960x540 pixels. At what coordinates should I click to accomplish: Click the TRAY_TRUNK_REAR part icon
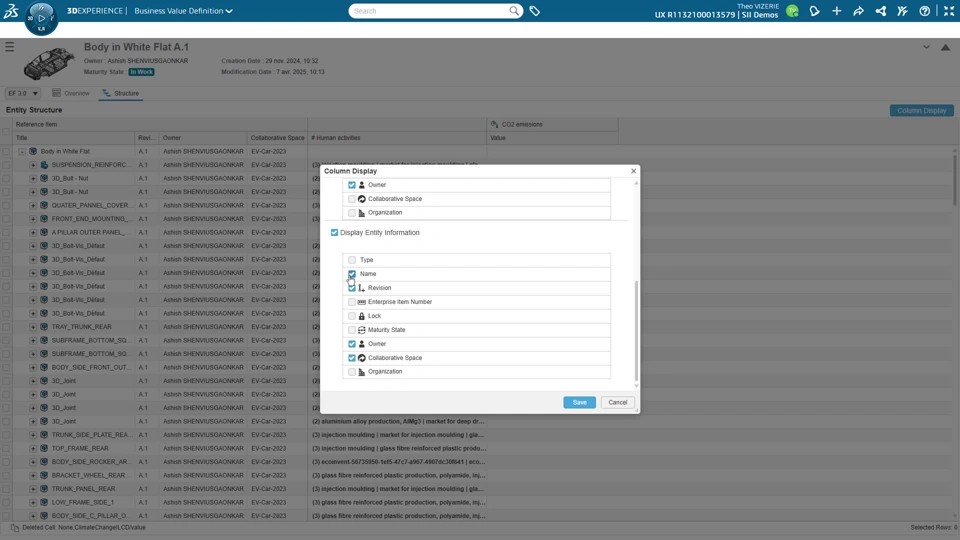coord(44,327)
